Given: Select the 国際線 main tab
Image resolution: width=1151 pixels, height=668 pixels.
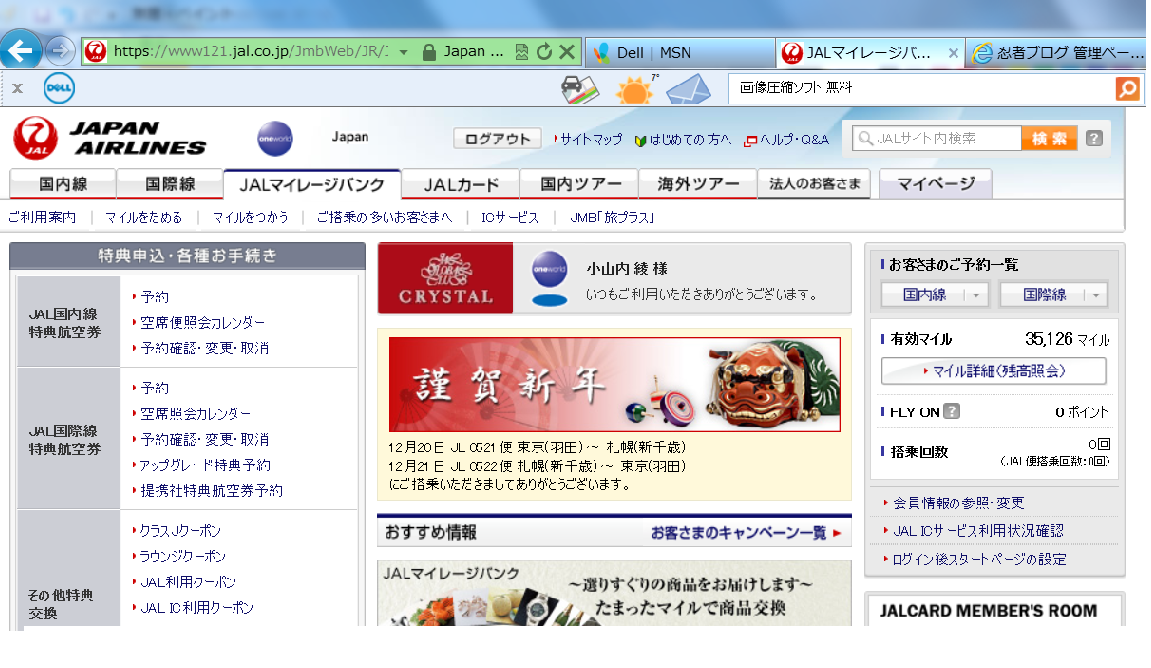Looking at the screenshot, I should 170,184.
